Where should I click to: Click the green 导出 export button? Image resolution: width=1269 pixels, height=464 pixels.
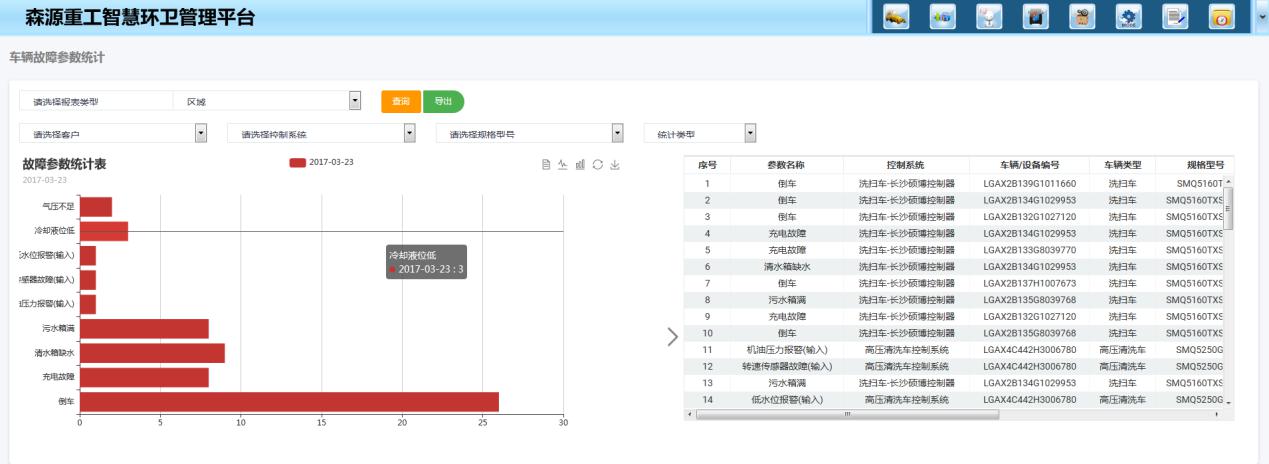[443, 101]
